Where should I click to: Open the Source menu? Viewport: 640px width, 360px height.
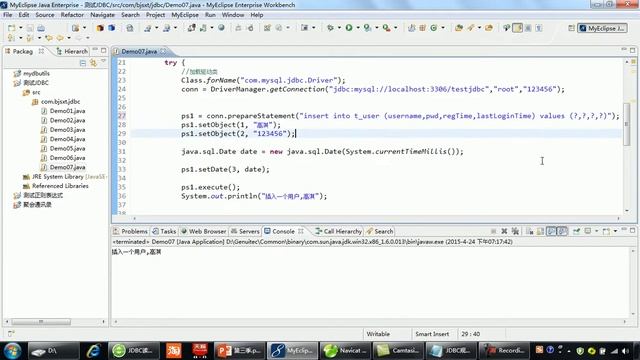(x=44, y=15)
